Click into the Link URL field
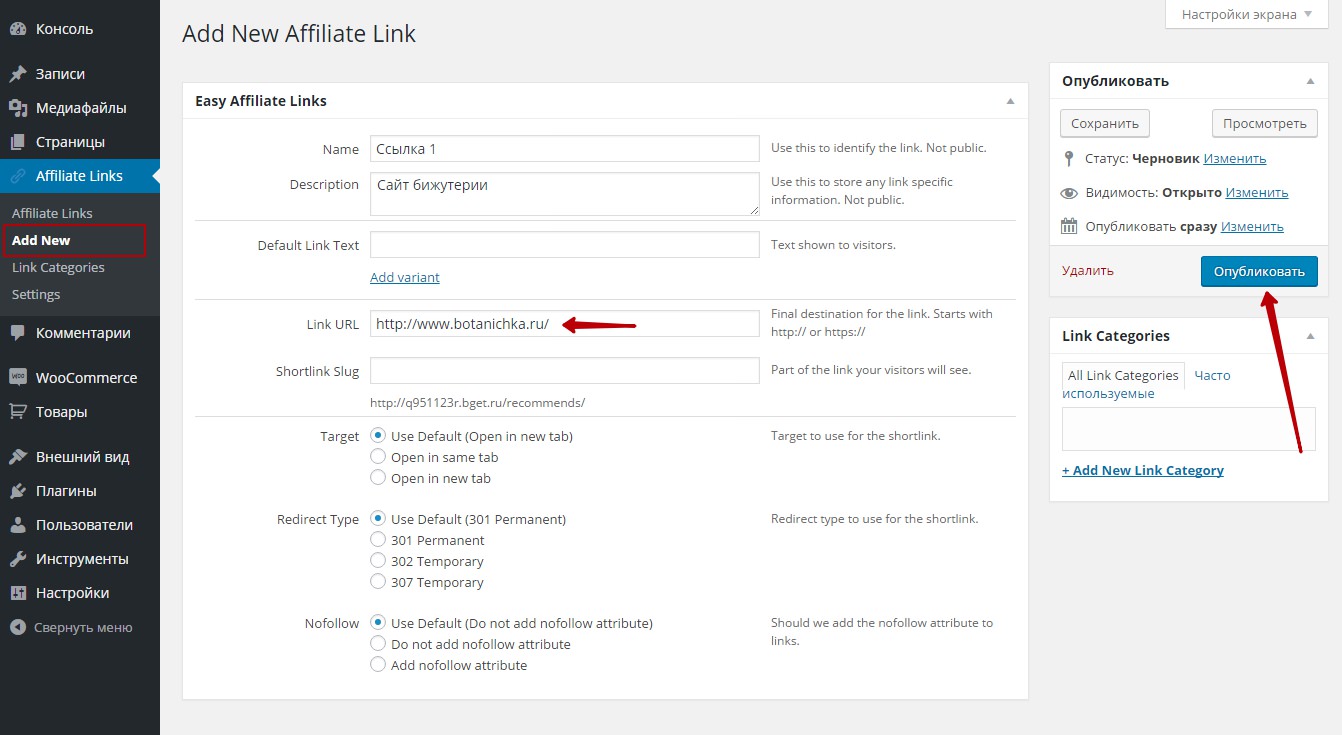The width and height of the screenshot is (1342, 735). [565, 323]
